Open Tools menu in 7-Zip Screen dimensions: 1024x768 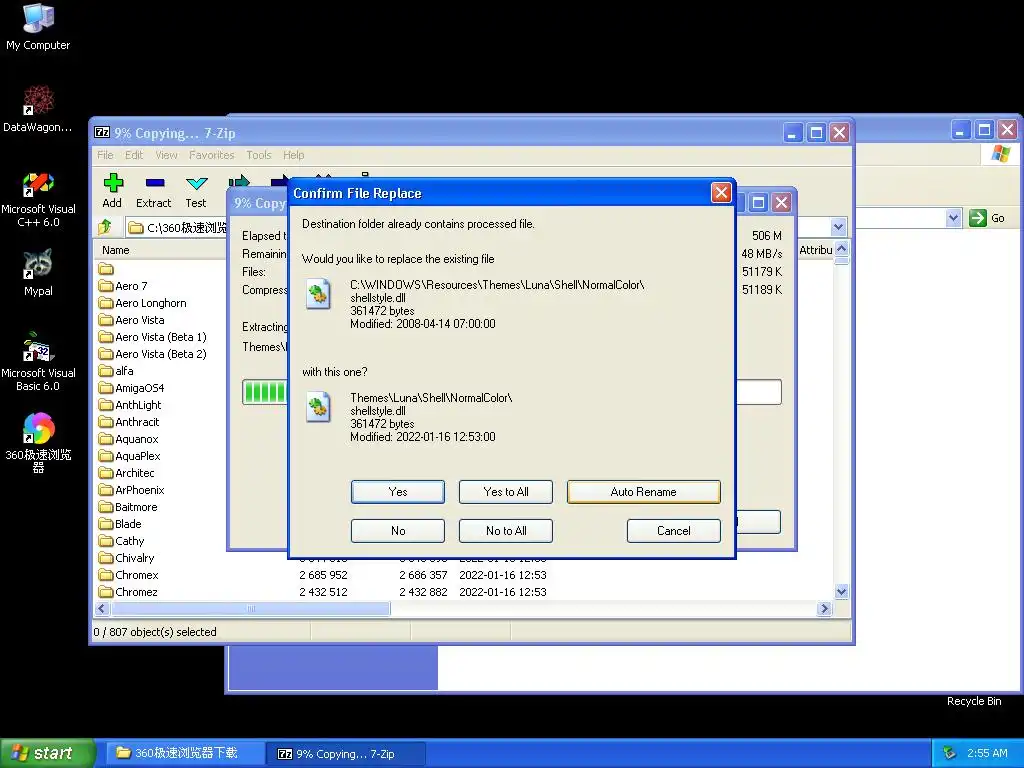(x=259, y=155)
